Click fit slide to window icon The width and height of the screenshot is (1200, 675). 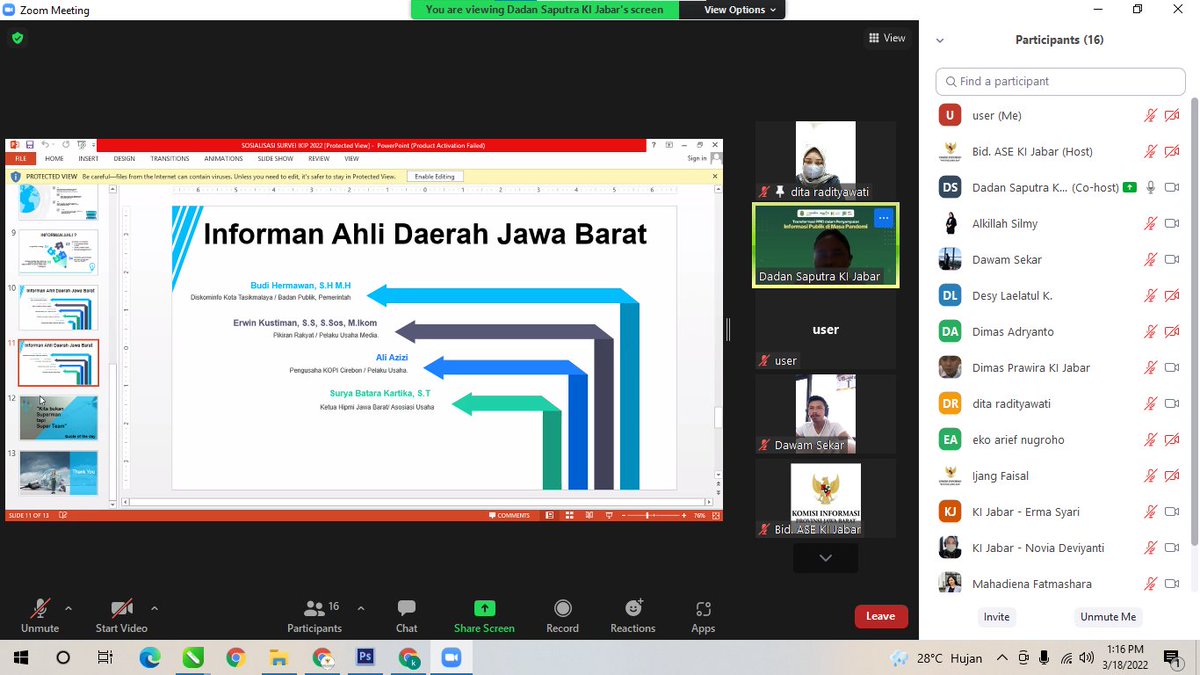715,515
